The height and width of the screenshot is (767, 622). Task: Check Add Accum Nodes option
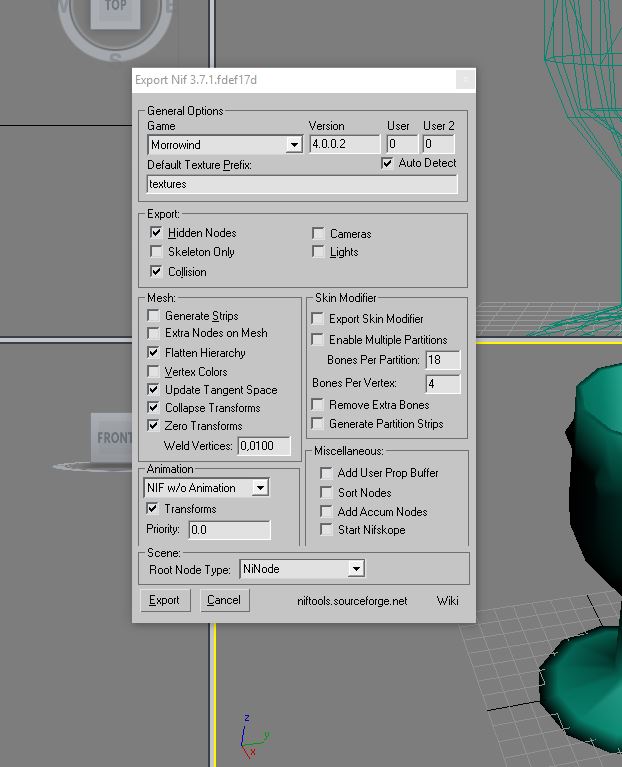326,511
